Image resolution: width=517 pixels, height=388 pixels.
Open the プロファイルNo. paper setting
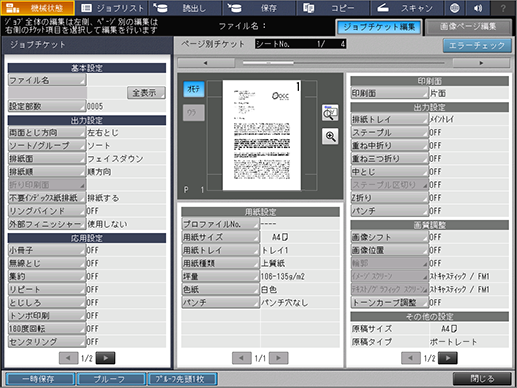pos(220,224)
